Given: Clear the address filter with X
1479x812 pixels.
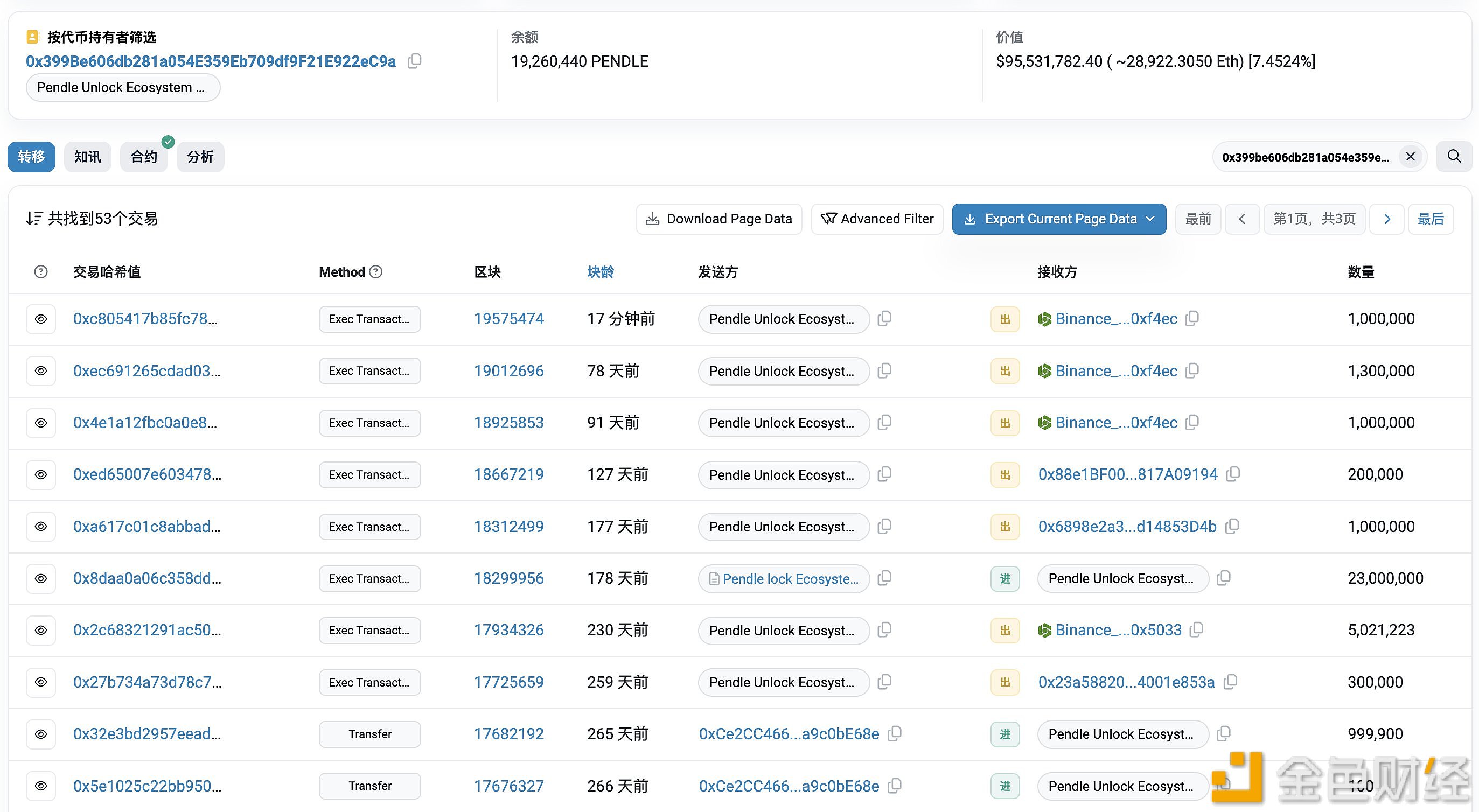Looking at the screenshot, I should (x=1410, y=157).
